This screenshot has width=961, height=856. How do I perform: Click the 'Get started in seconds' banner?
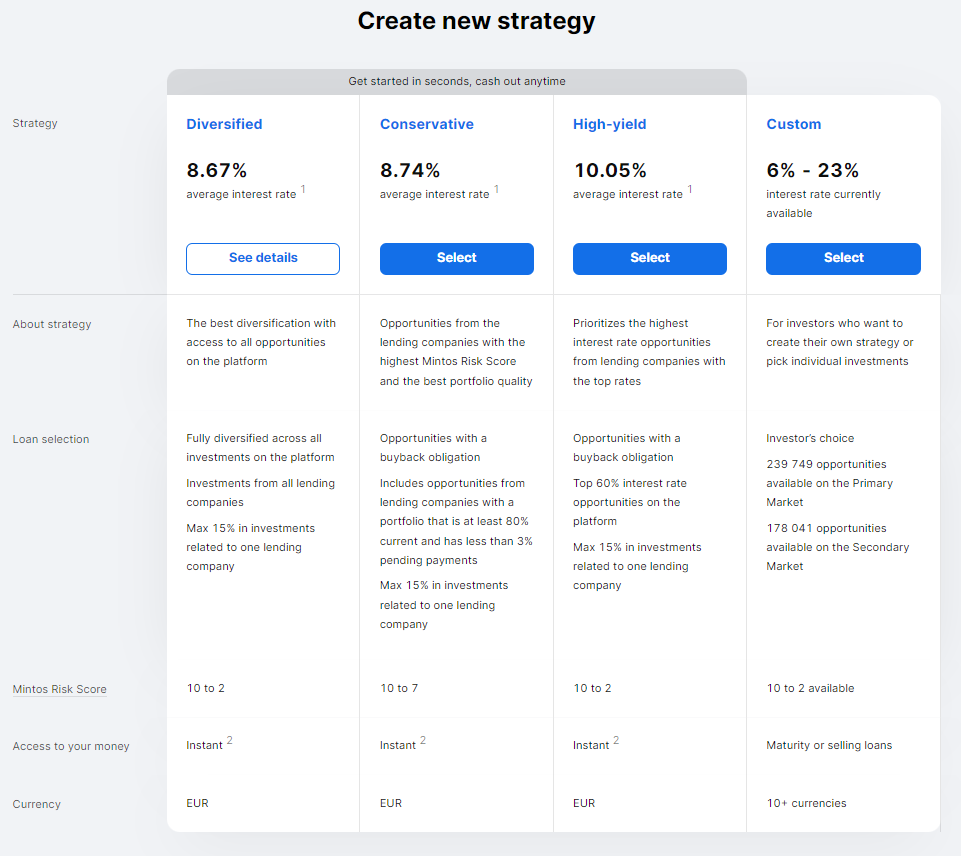coord(456,82)
